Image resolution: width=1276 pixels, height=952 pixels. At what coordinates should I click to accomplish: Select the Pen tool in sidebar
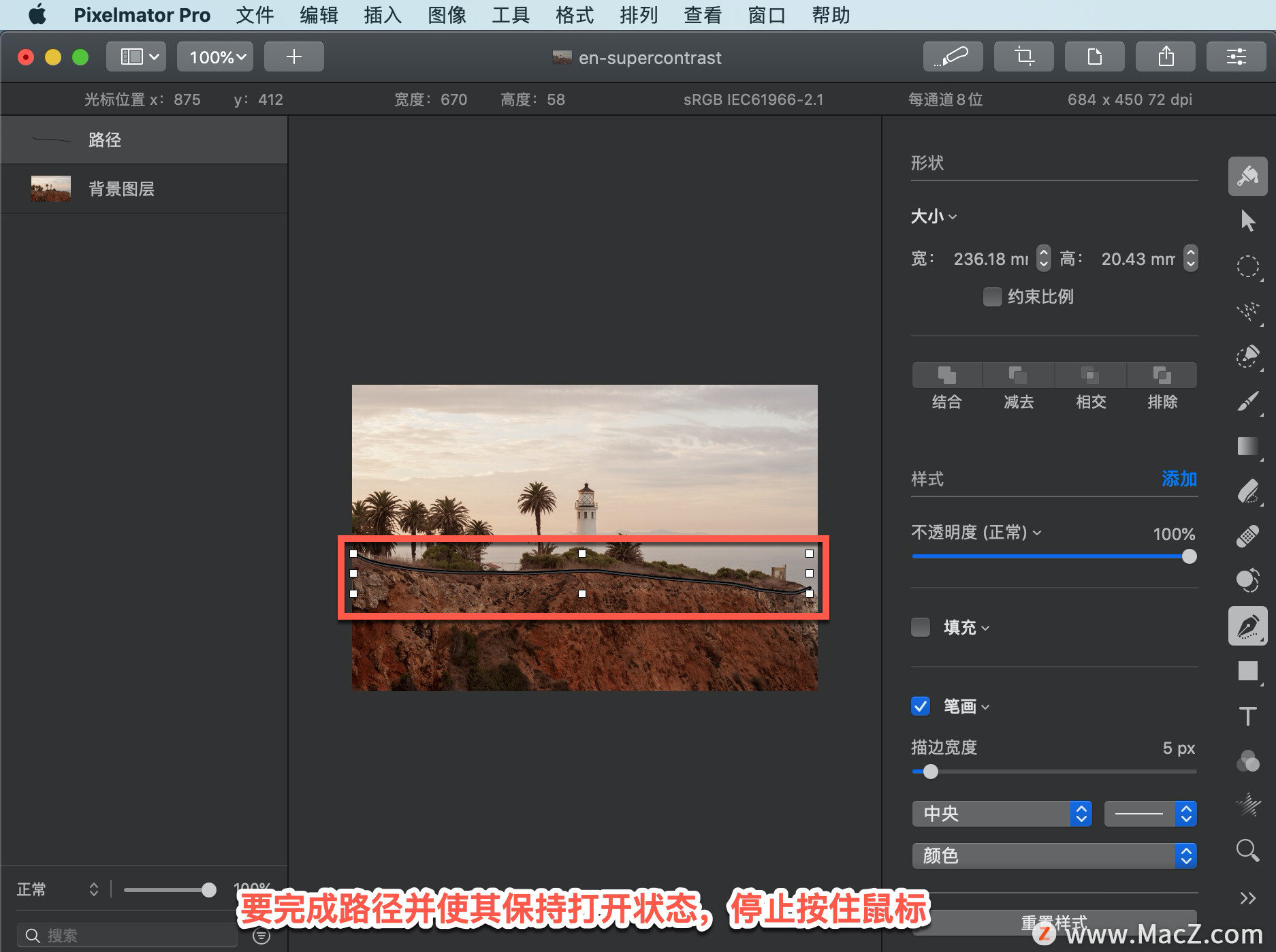(x=1247, y=626)
